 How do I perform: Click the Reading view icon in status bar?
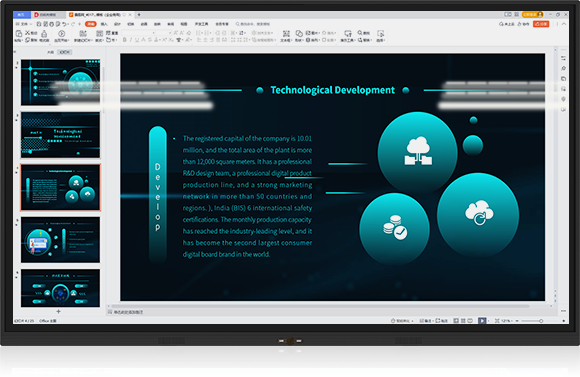(470, 321)
